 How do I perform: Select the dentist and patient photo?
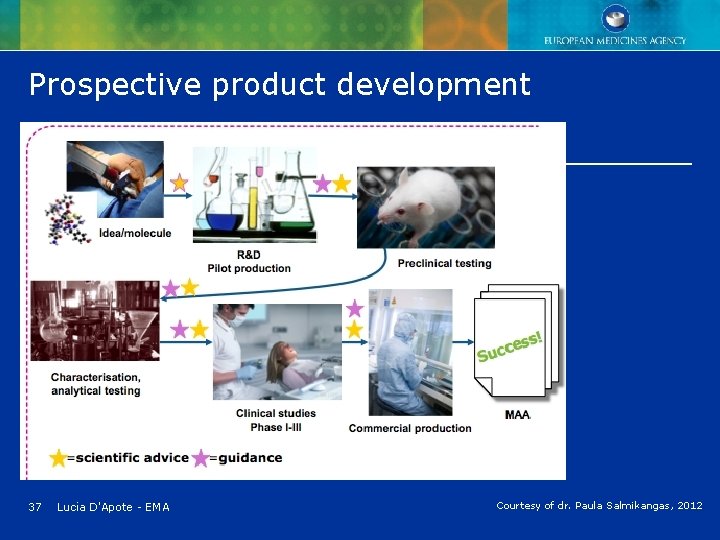pyautogui.click(x=277, y=352)
